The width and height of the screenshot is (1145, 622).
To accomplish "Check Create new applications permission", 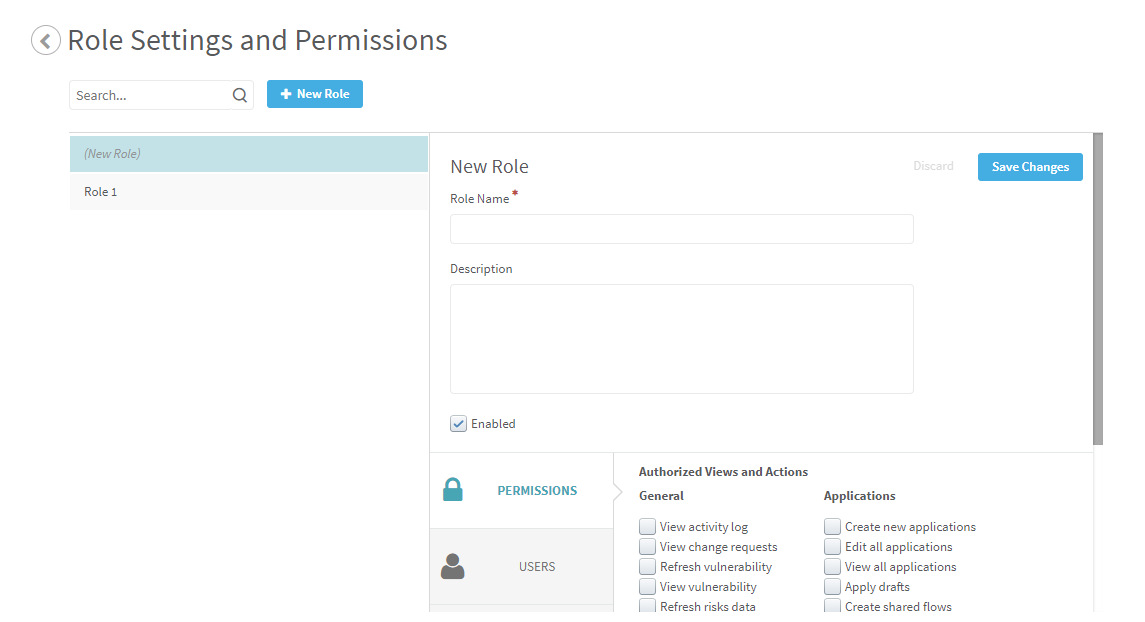I will (833, 527).
